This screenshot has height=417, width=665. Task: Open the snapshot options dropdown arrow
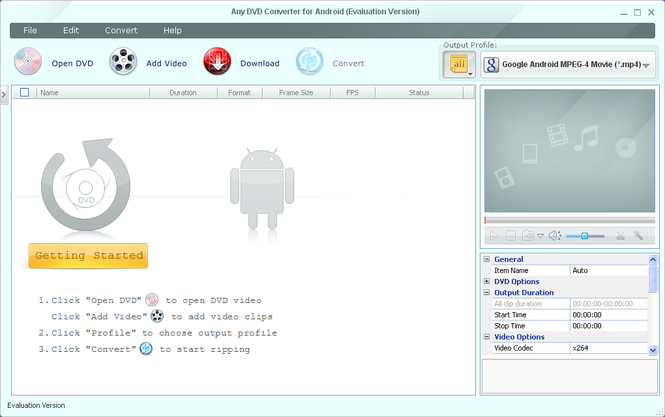click(540, 236)
